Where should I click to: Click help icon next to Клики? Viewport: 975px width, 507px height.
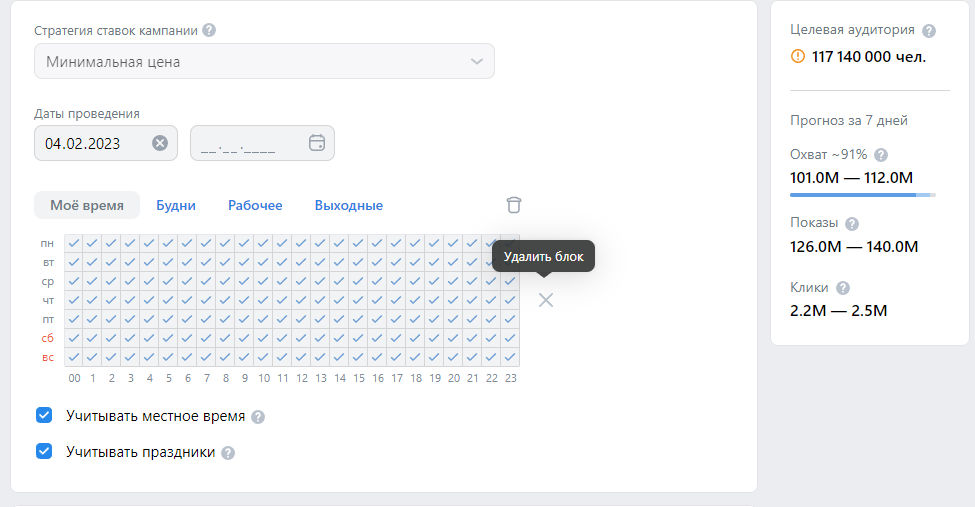pyautogui.click(x=843, y=288)
